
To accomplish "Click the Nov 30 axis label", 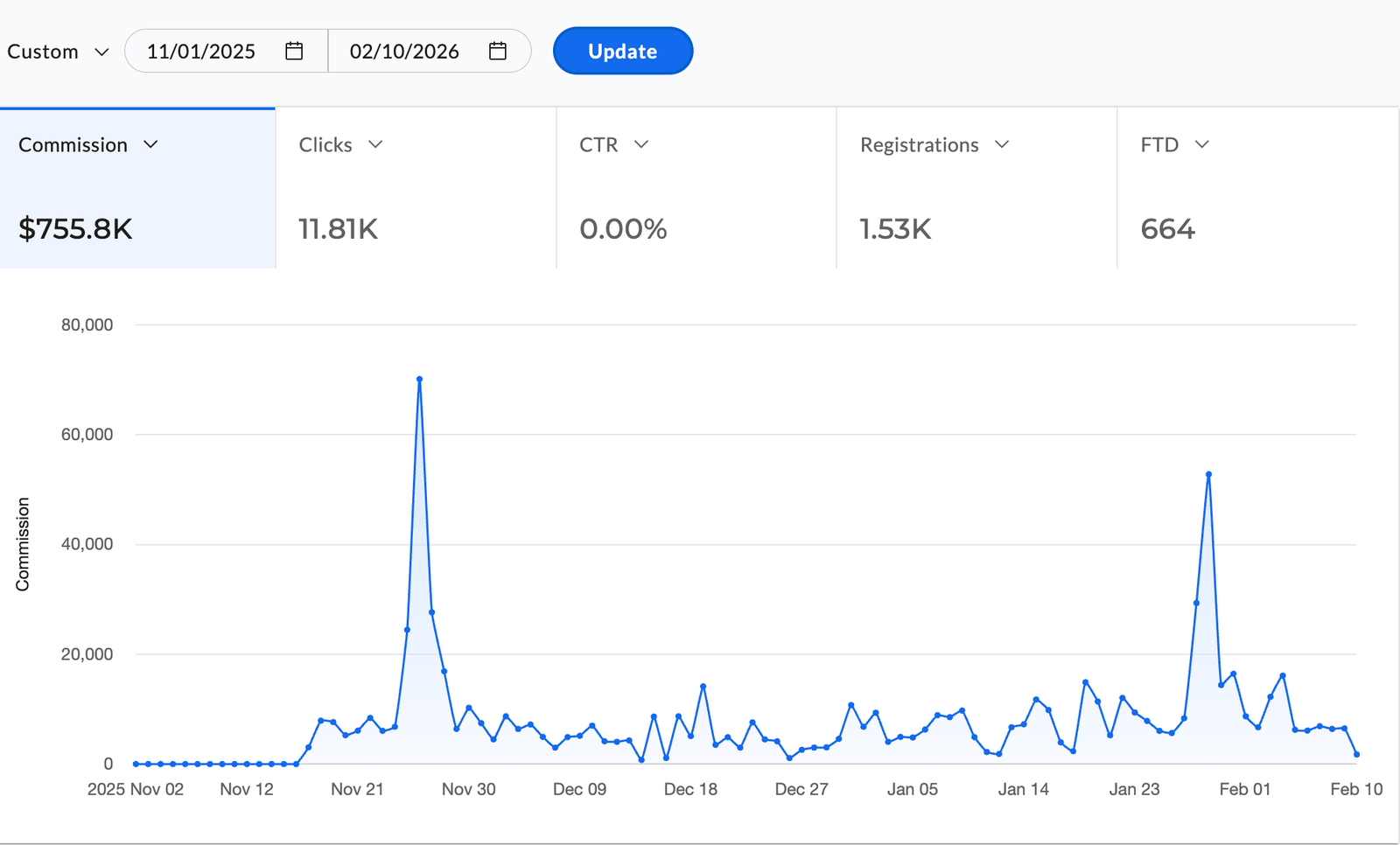I will (468, 789).
